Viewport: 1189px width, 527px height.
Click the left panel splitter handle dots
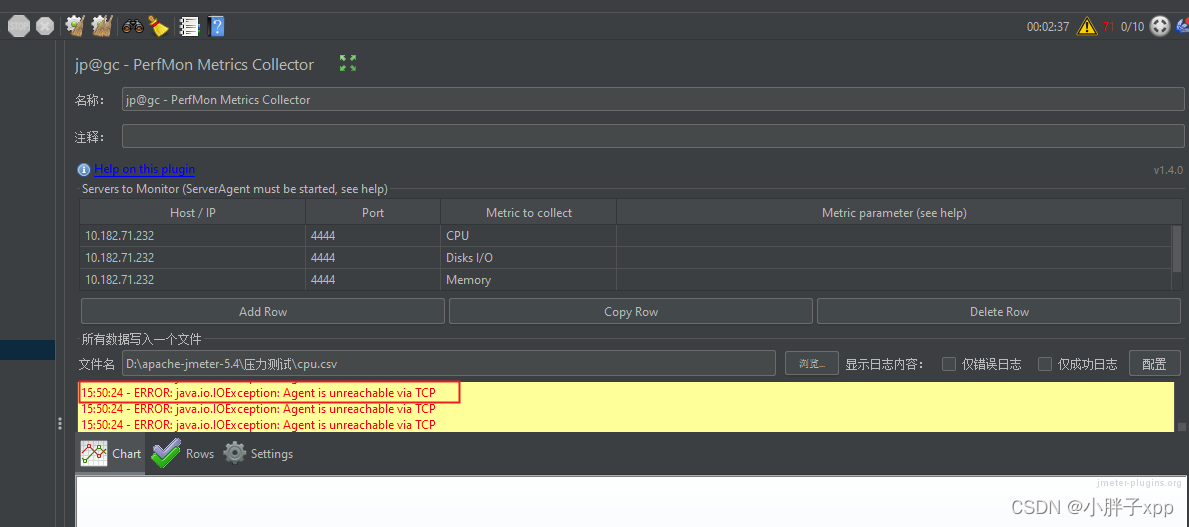click(60, 425)
